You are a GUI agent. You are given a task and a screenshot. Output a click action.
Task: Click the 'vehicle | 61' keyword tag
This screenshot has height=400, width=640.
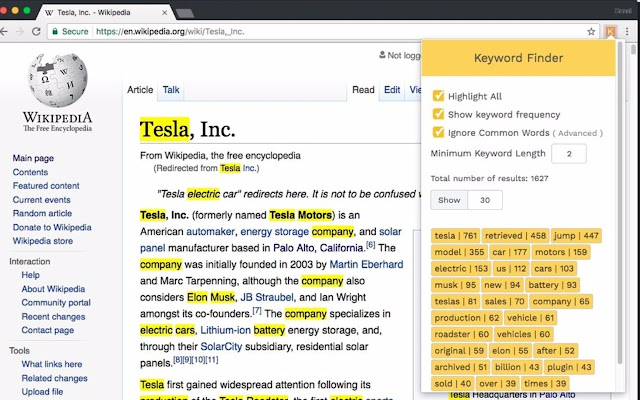(530, 318)
